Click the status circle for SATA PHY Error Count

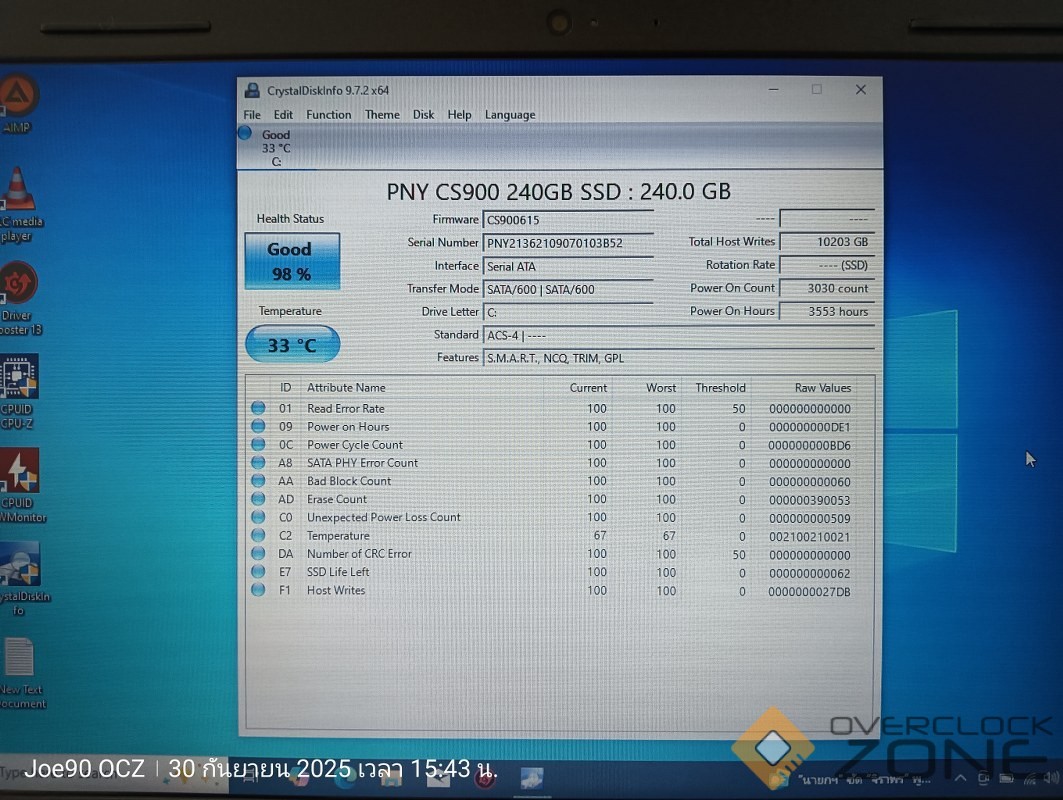258,462
